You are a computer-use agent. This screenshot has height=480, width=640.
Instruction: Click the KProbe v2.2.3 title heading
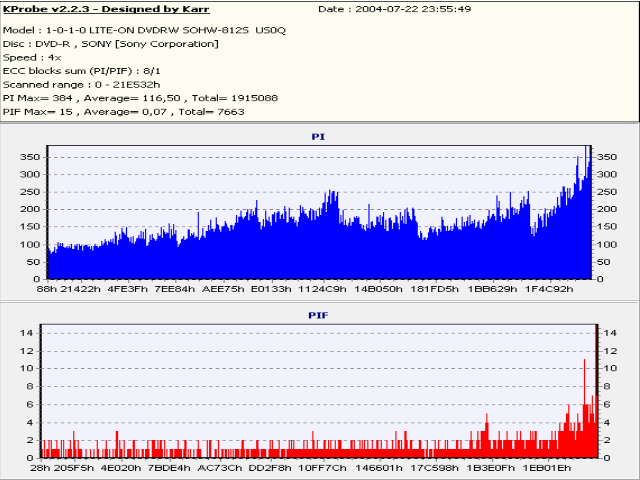[x=106, y=9]
